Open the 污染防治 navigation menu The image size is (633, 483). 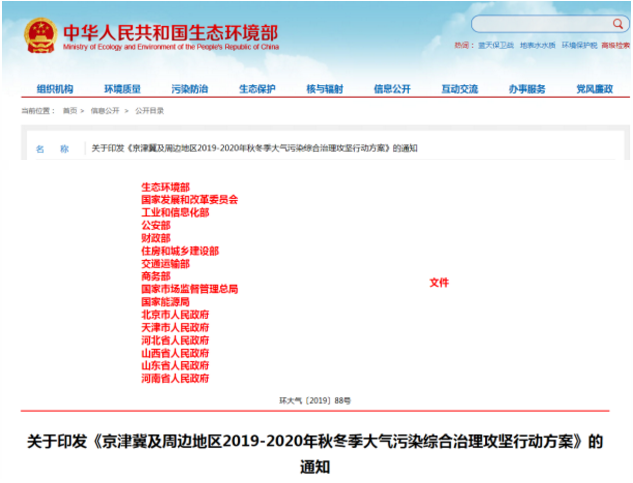coord(190,89)
